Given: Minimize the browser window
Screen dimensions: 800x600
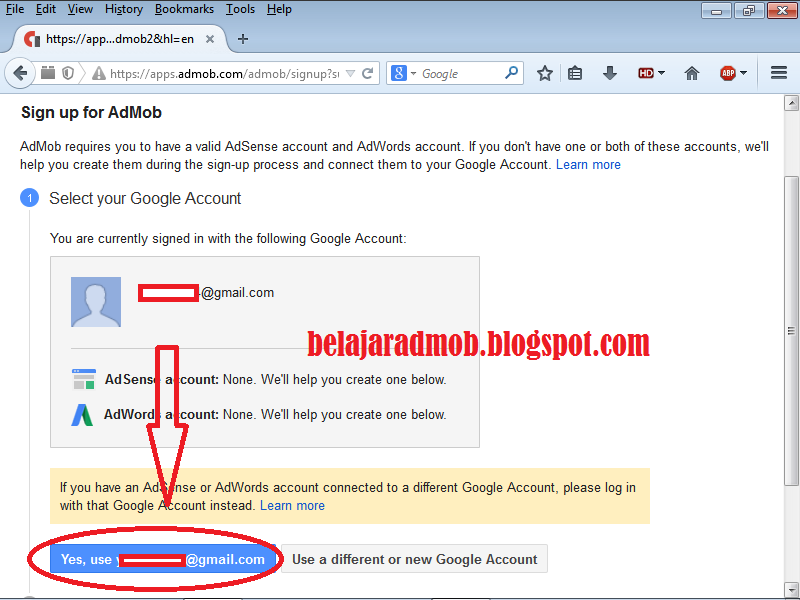Looking at the screenshot, I should click(x=716, y=10).
